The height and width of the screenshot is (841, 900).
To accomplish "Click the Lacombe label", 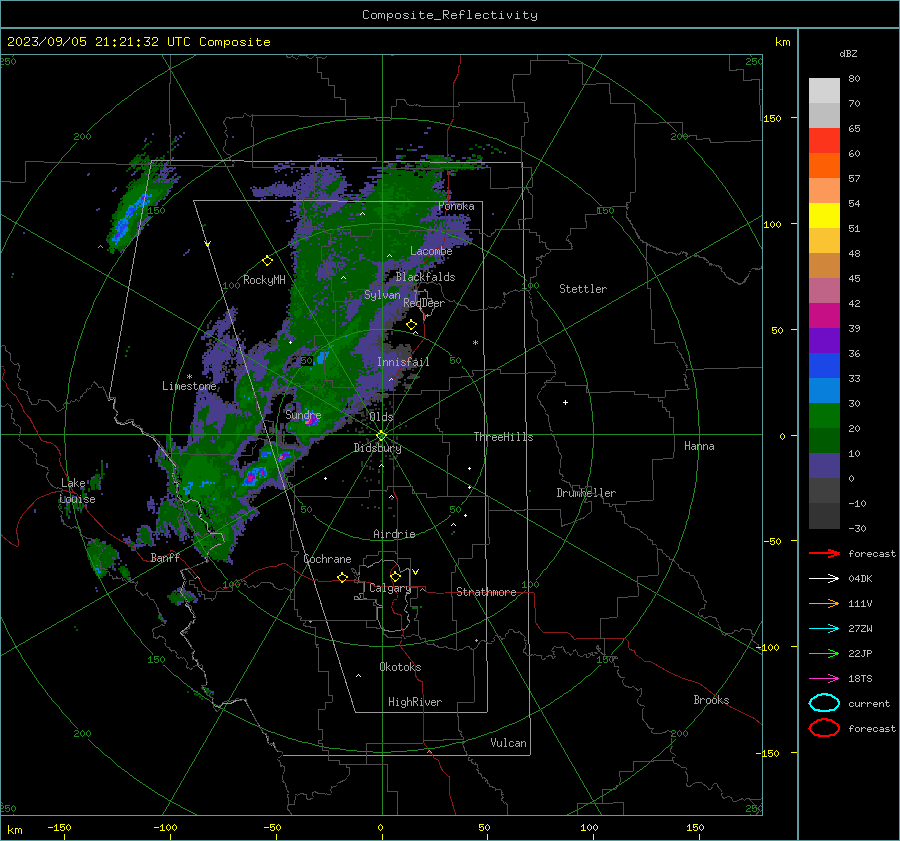I will [431, 251].
